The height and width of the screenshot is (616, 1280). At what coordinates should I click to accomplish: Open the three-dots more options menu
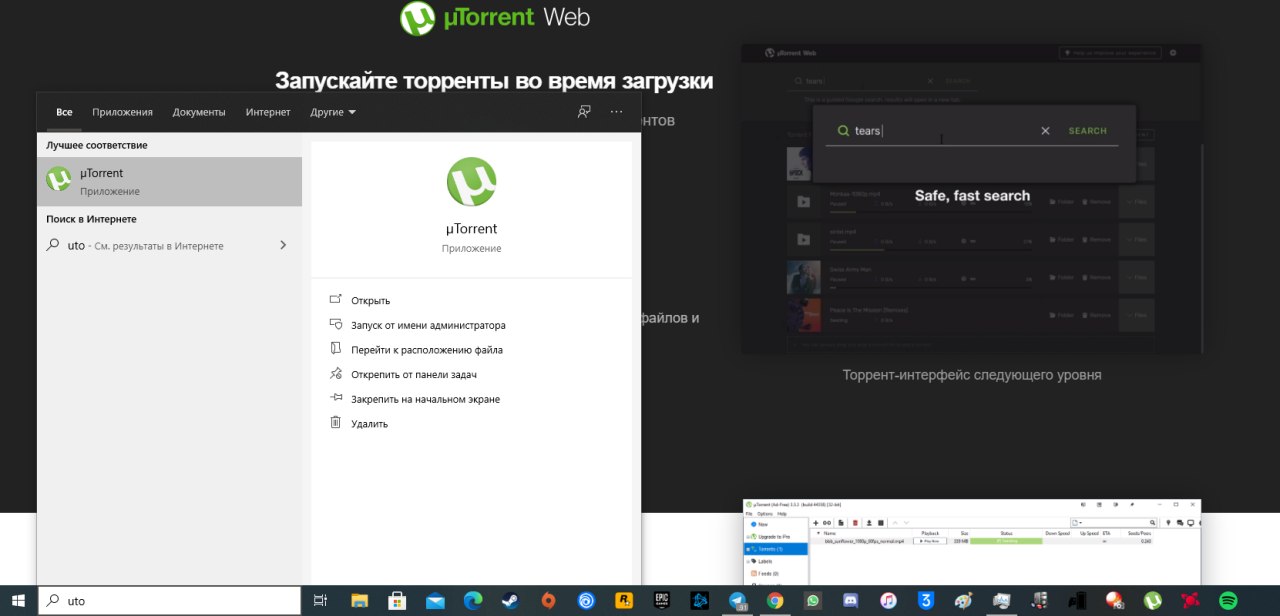coord(616,112)
